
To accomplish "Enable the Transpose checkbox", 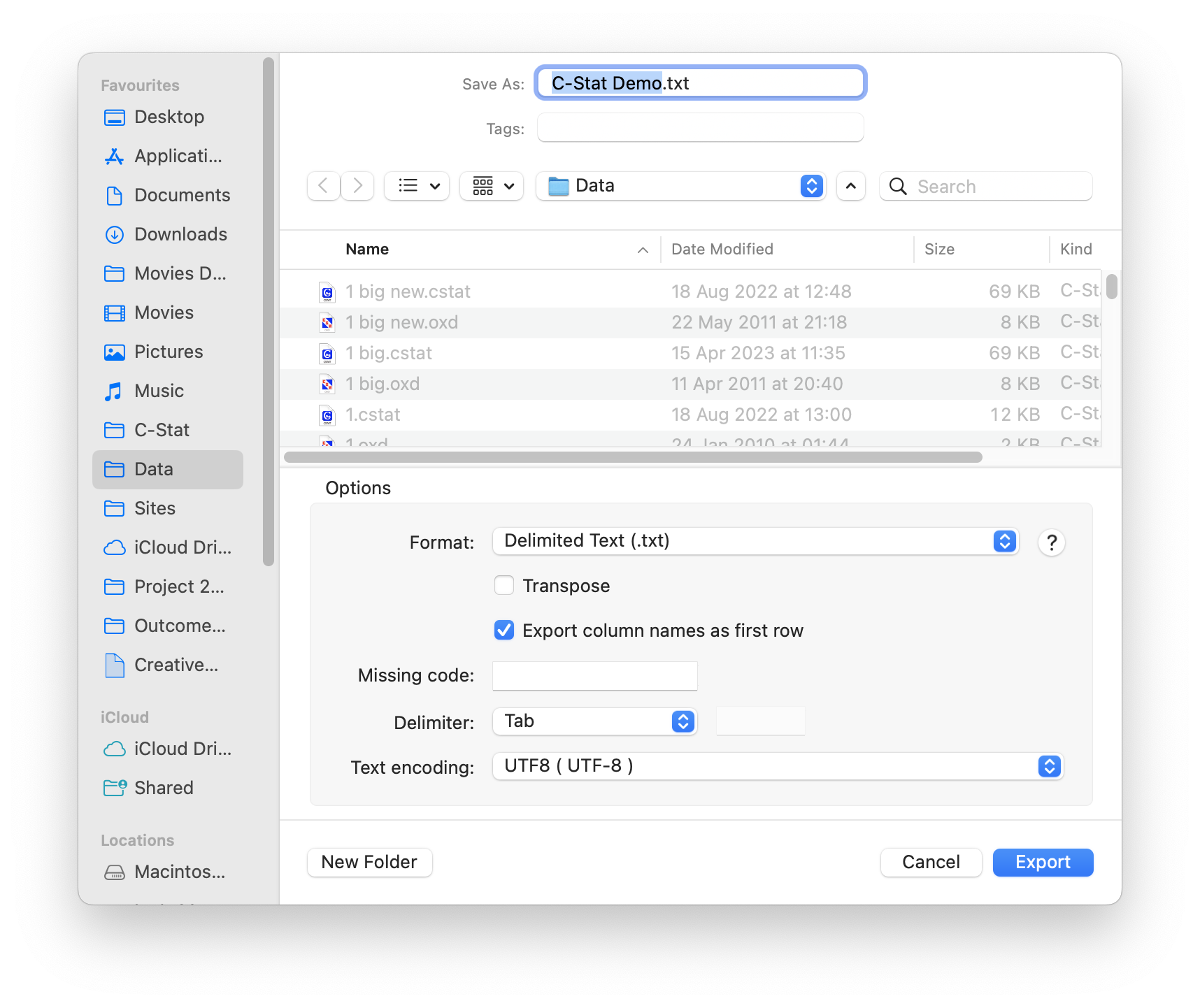I will 504,586.
